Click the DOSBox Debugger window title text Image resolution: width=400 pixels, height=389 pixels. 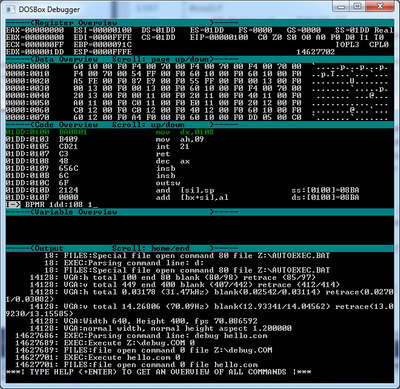click(x=49, y=9)
